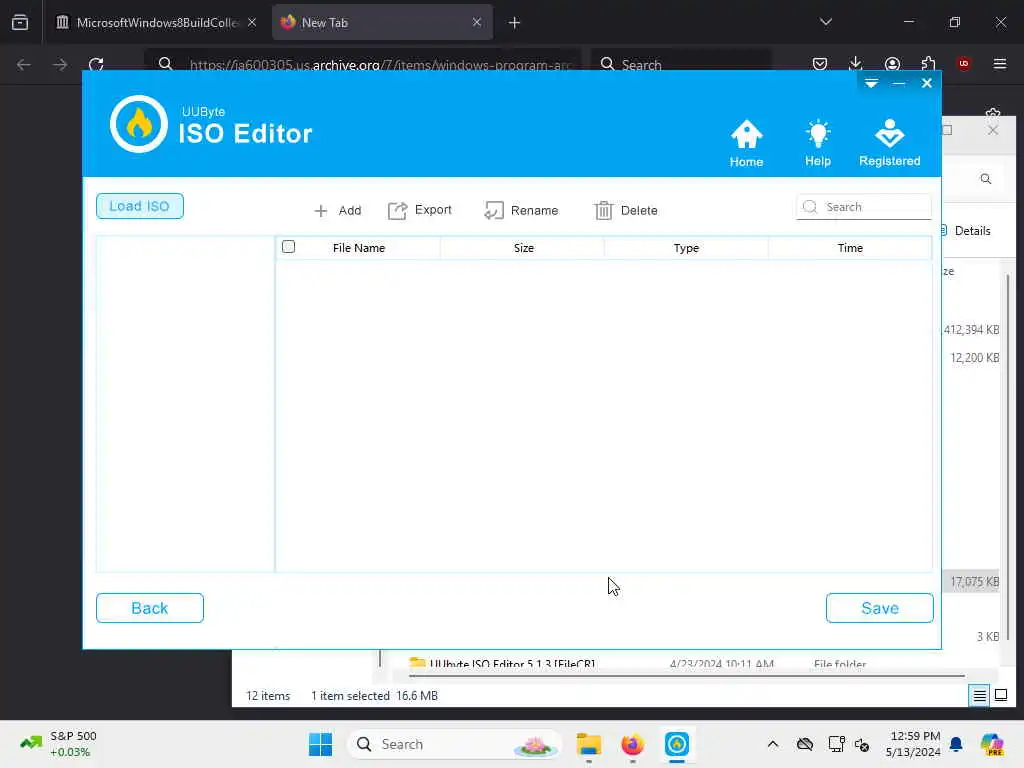Image resolution: width=1024 pixels, height=768 pixels.
Task: Open the Firefox account icon
Action: coord(892,64)
